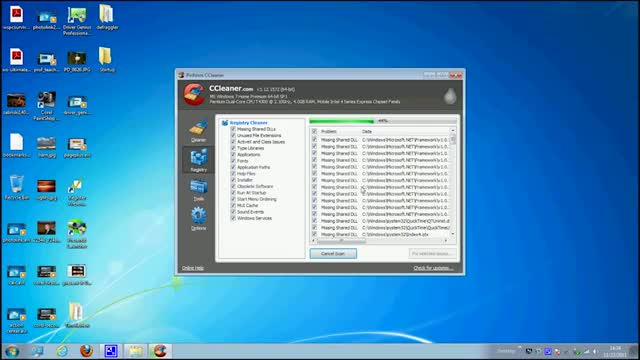Click the Recycle Bin desktop icon
Viewport: 640px width, 360px height.
click(x=16, y=187)
